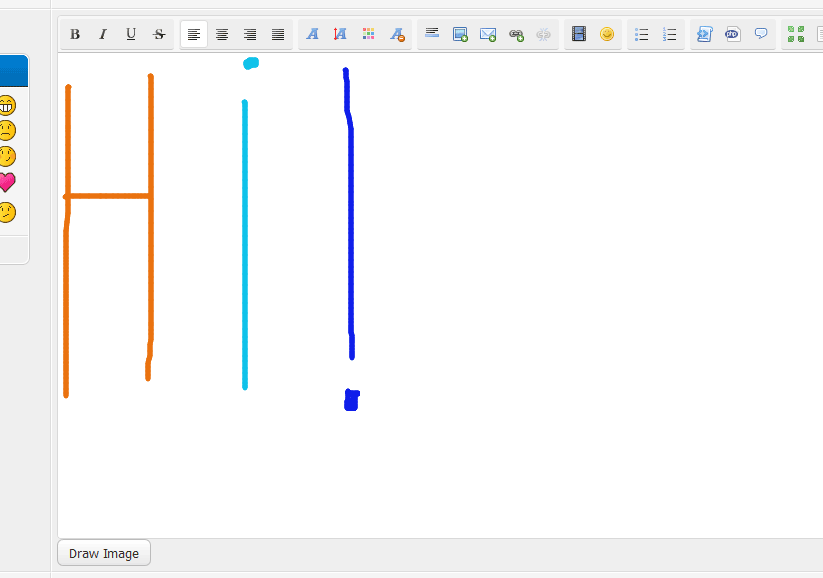Open the text color palette
Screen dimensions: 823x578
coord(369,34)
